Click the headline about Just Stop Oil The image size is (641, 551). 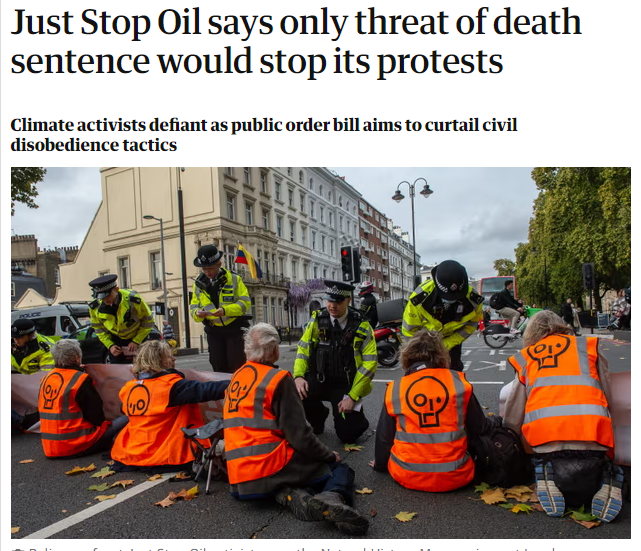pyautogui.click(x=296, y=41)
